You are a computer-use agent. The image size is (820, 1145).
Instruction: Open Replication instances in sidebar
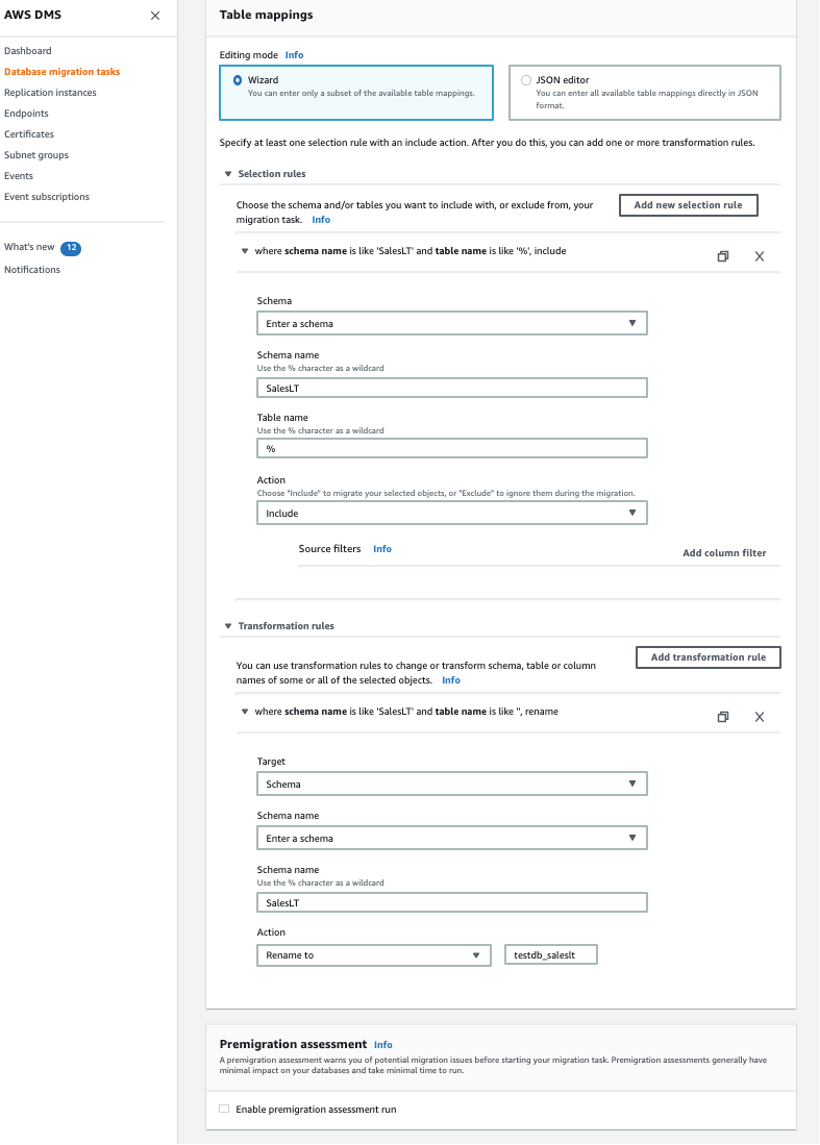tap(50, 93)
